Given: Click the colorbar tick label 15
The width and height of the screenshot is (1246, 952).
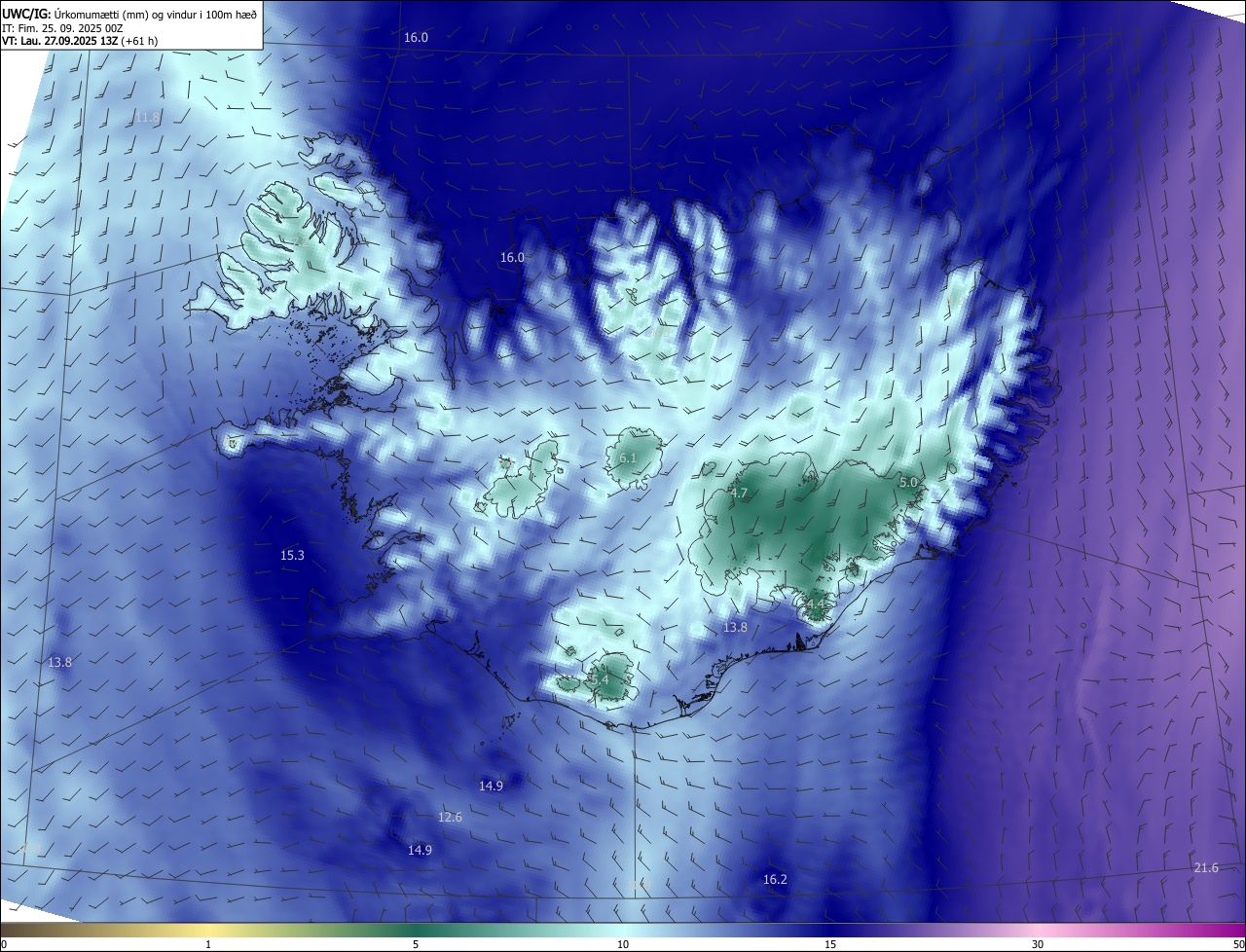Looking at the screenshot, I should pyautogui.click(x=830, y=944).
